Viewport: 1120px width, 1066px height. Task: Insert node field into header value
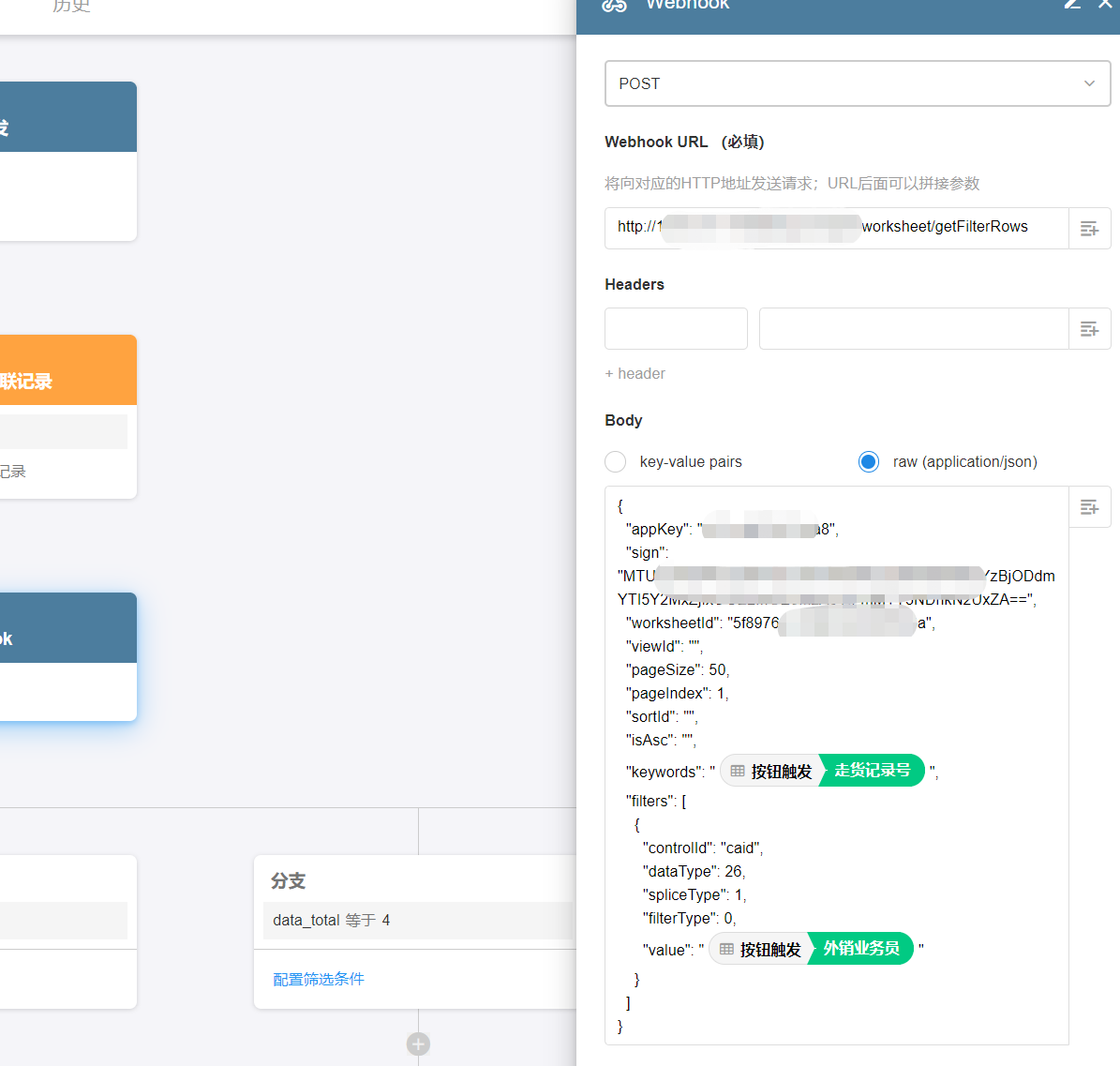pos(1089,329)
